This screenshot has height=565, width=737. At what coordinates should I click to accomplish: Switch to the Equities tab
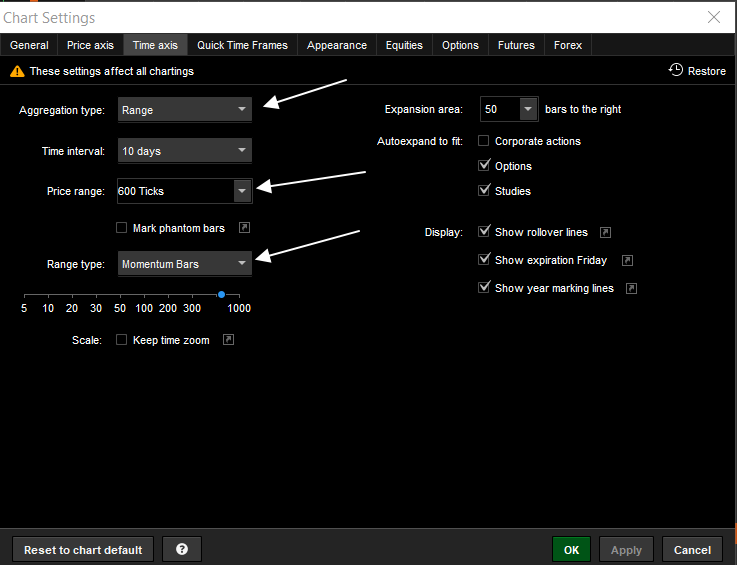point(404,45)
